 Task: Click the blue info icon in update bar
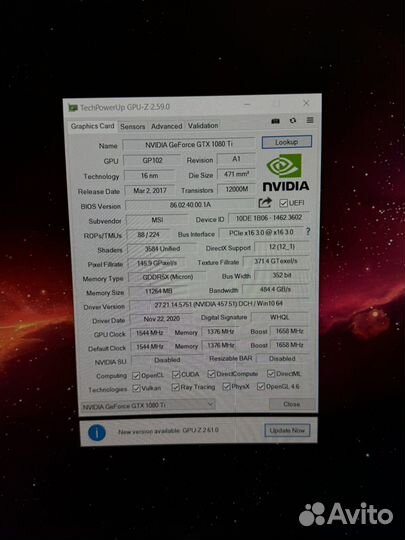pos(97,433)
